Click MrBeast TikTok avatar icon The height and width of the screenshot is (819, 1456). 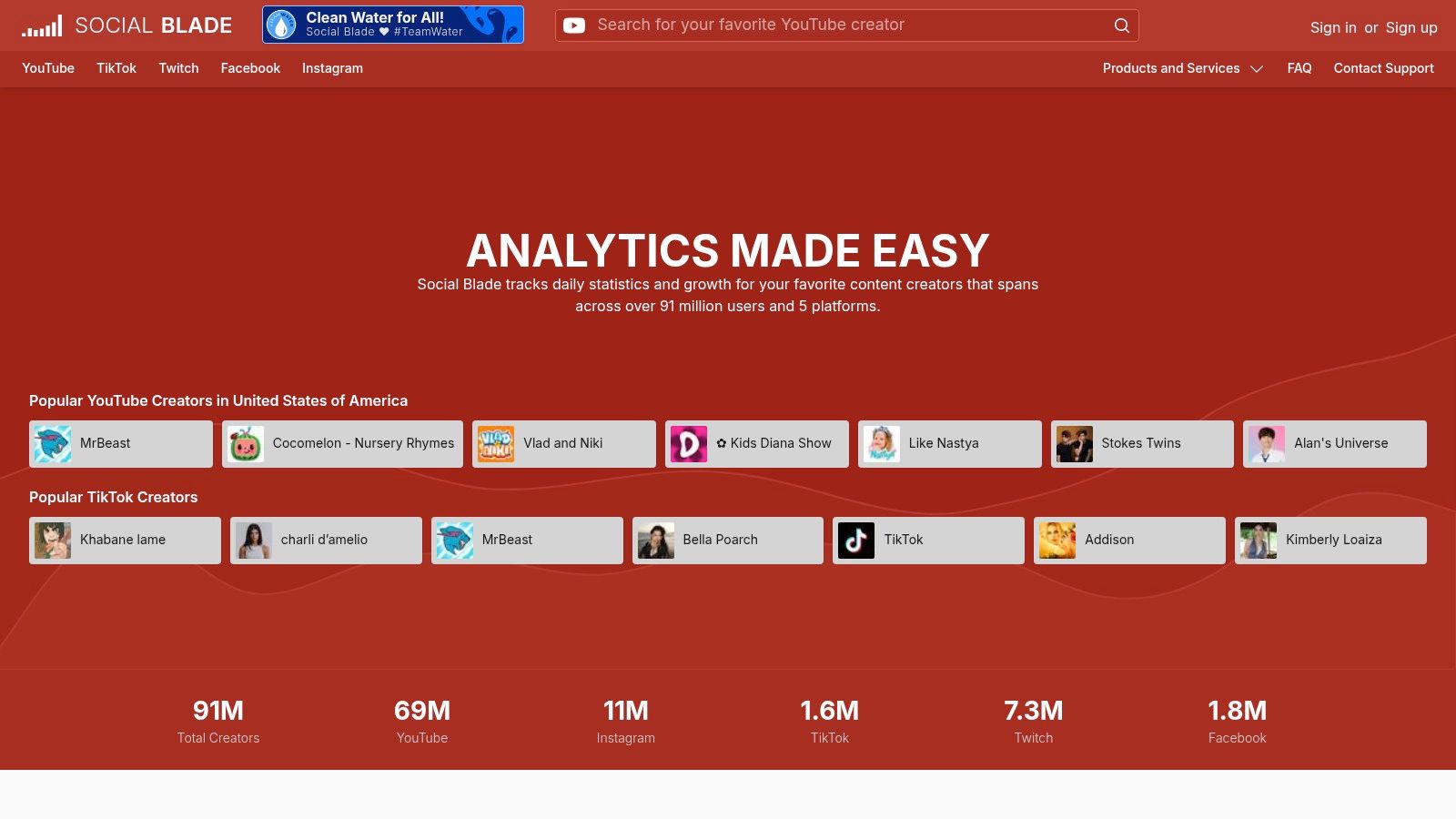pos(455,541)
